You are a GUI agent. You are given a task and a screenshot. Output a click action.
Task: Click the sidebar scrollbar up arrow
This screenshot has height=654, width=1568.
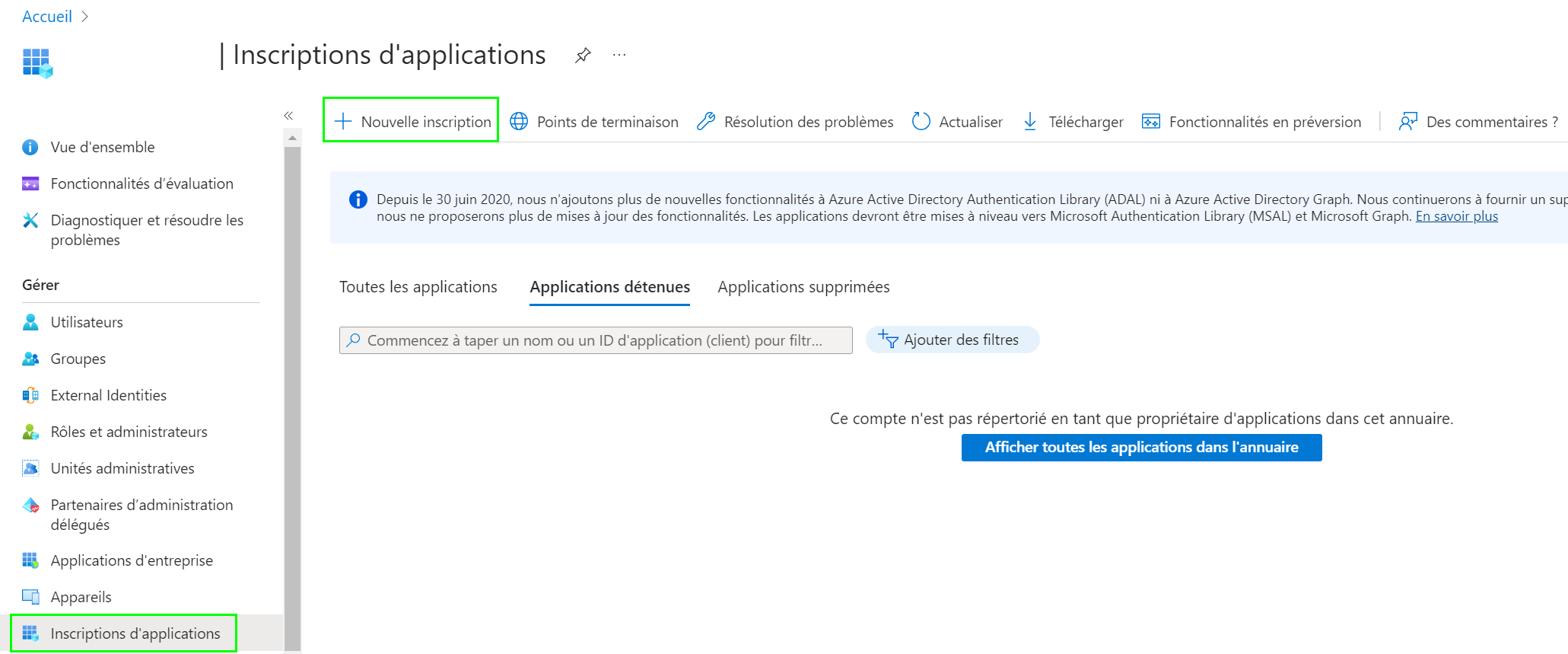tap(292, 139)
